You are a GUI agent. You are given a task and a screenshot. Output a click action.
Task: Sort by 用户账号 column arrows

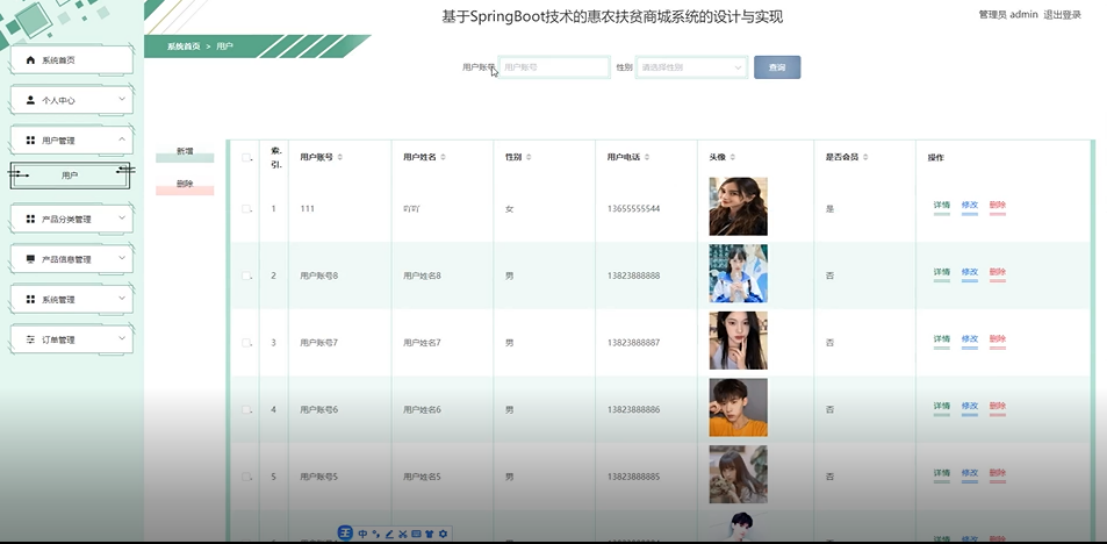(x=340, y=157)
